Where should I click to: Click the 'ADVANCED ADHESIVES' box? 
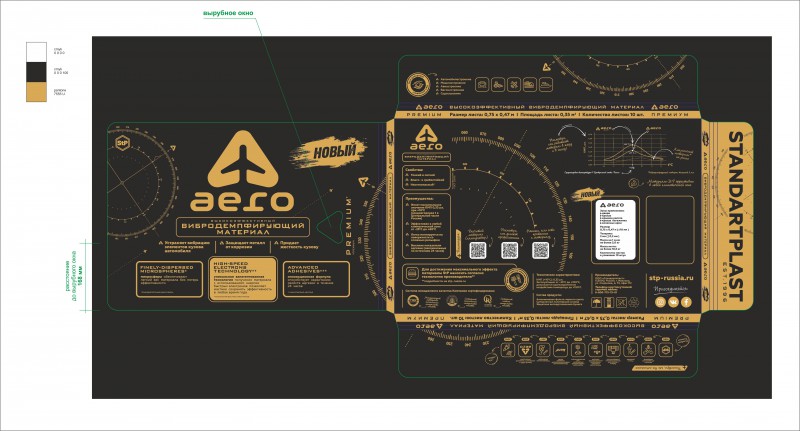(x=316, y=279)
